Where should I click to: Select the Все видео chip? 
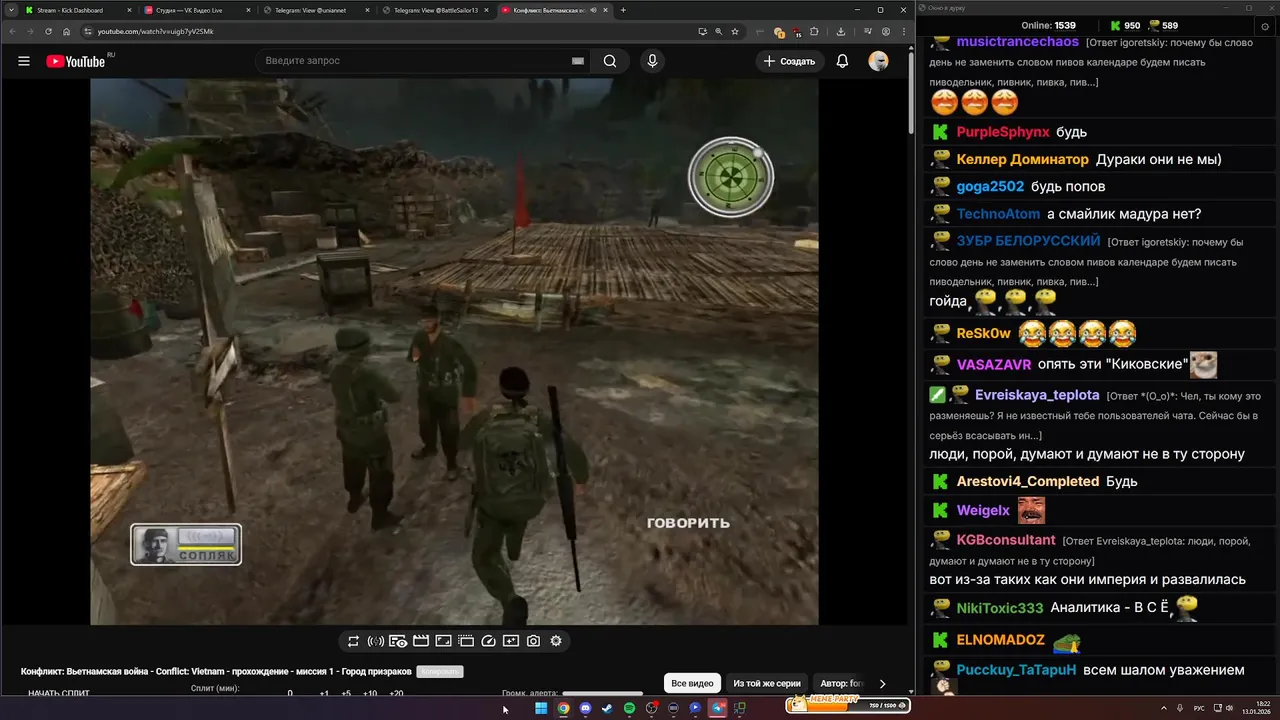click(x=692, y=683)
